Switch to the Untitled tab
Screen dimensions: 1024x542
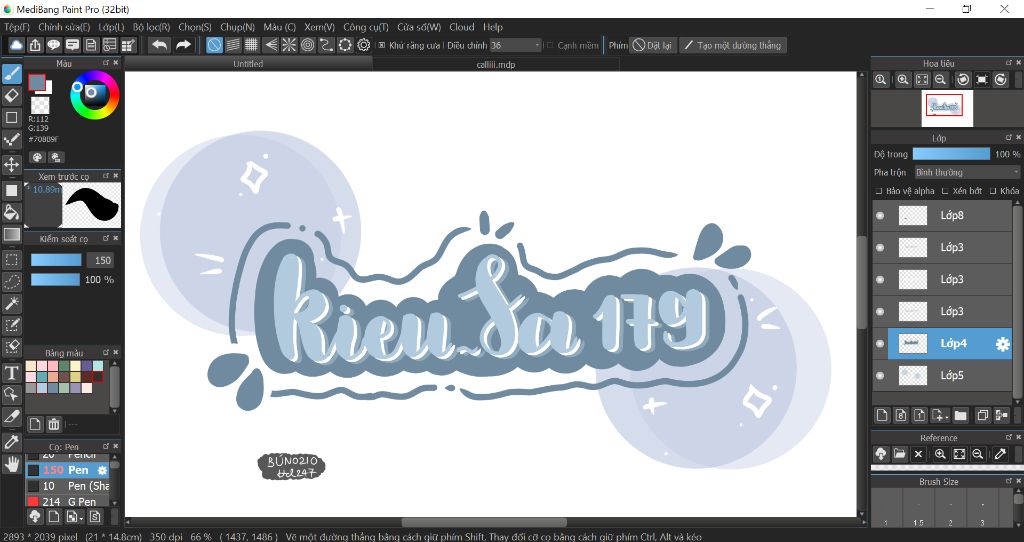(248, 63)
